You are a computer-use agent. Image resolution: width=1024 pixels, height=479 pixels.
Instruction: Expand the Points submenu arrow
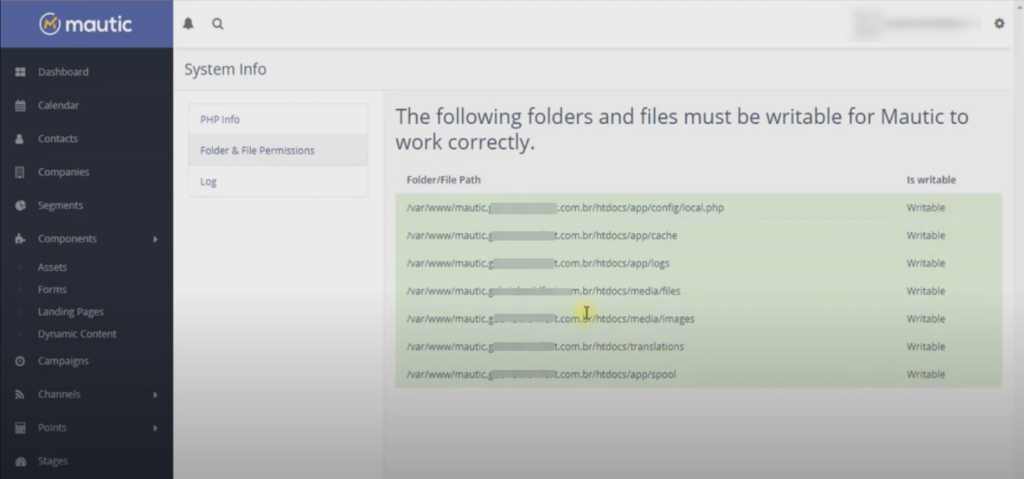pos(155,428)
